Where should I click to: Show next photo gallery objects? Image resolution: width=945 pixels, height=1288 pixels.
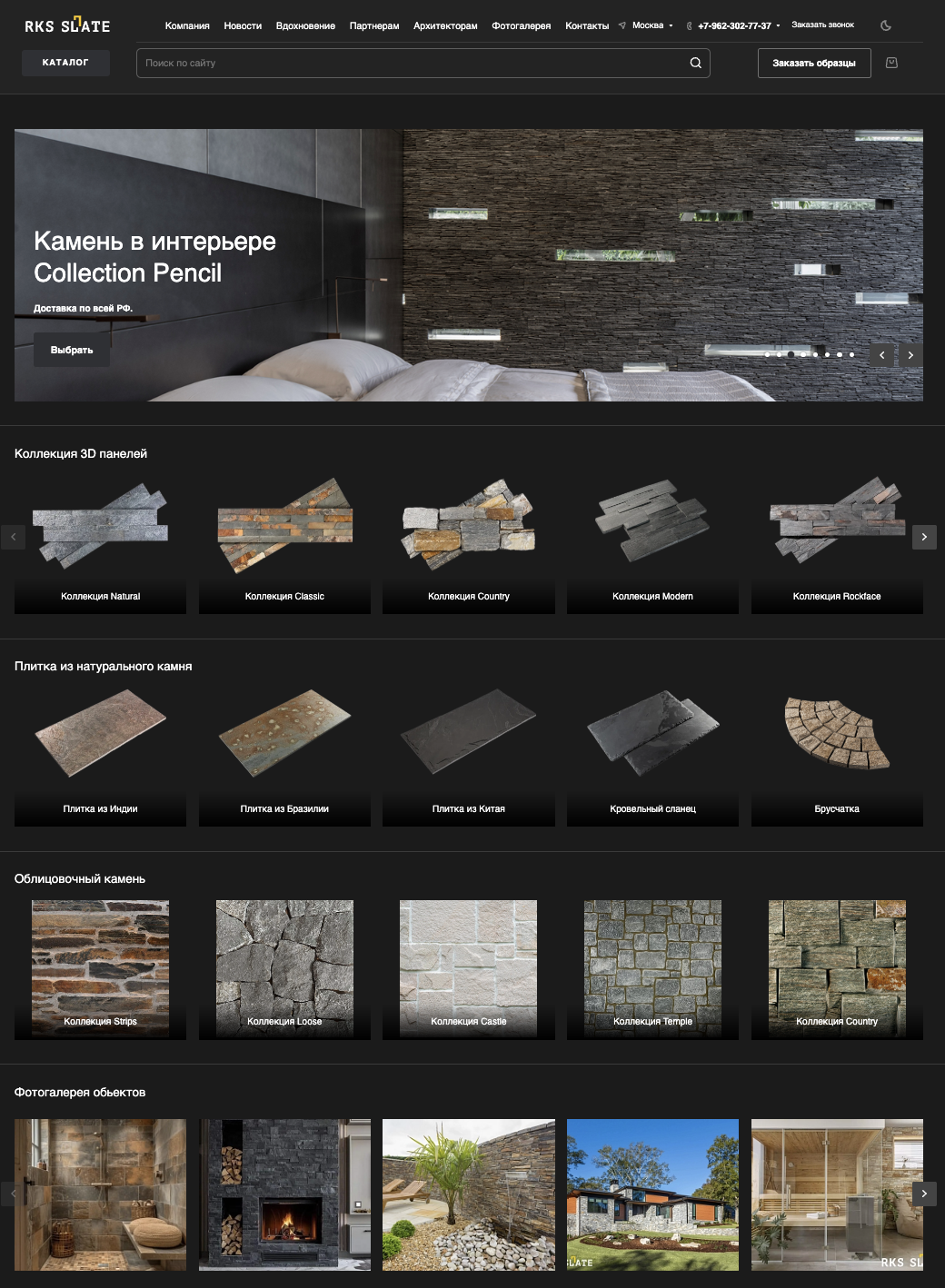924,1194
